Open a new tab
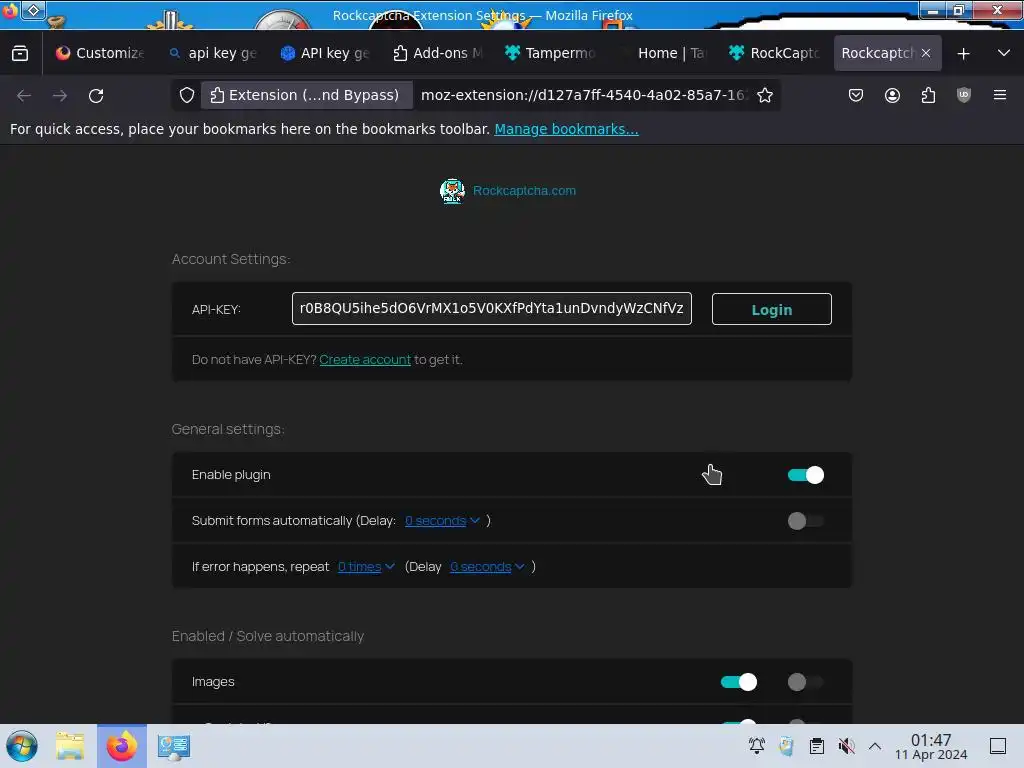 point(963,54)
